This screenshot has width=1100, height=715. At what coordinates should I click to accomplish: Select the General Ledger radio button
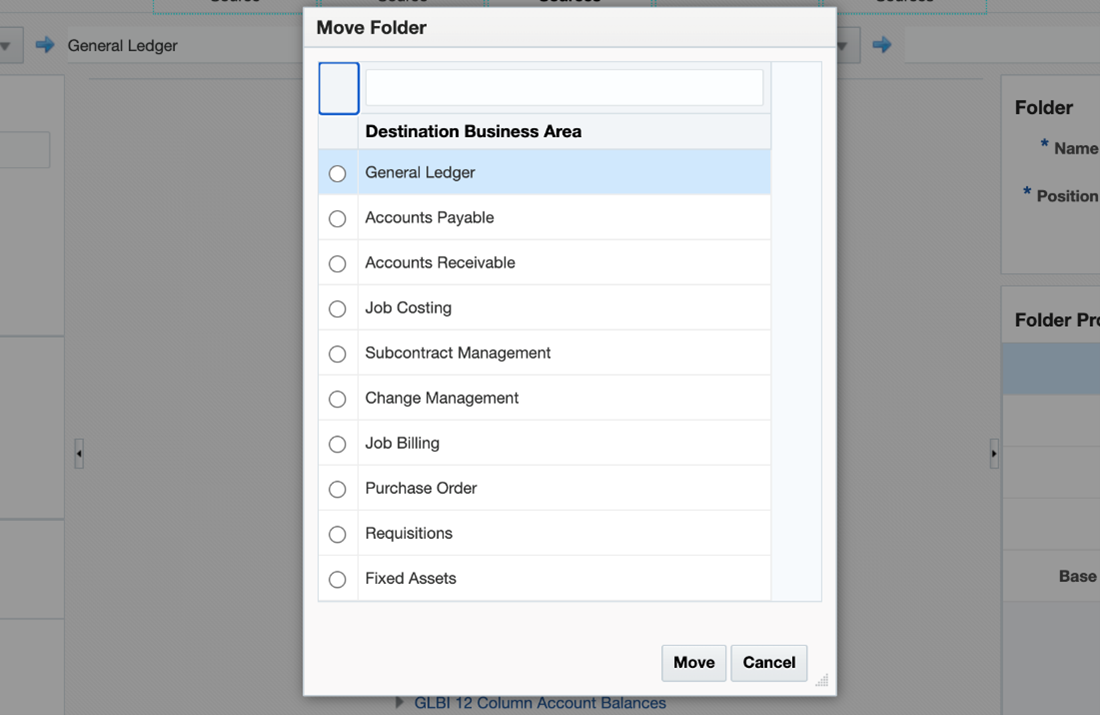pos(337,173)
